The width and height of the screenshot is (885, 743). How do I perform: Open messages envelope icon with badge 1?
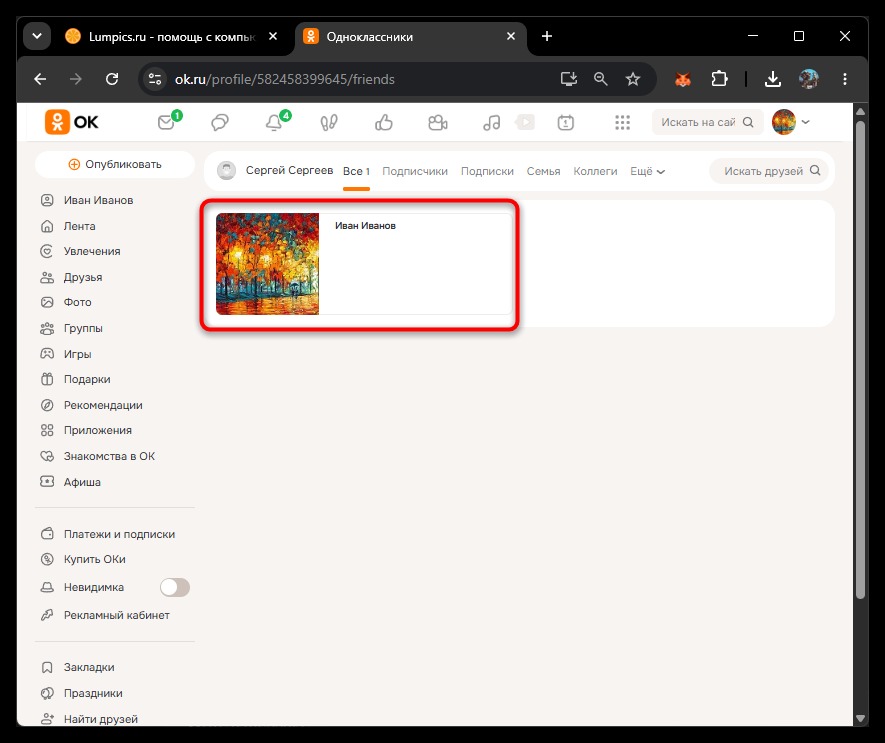[168, 121]
